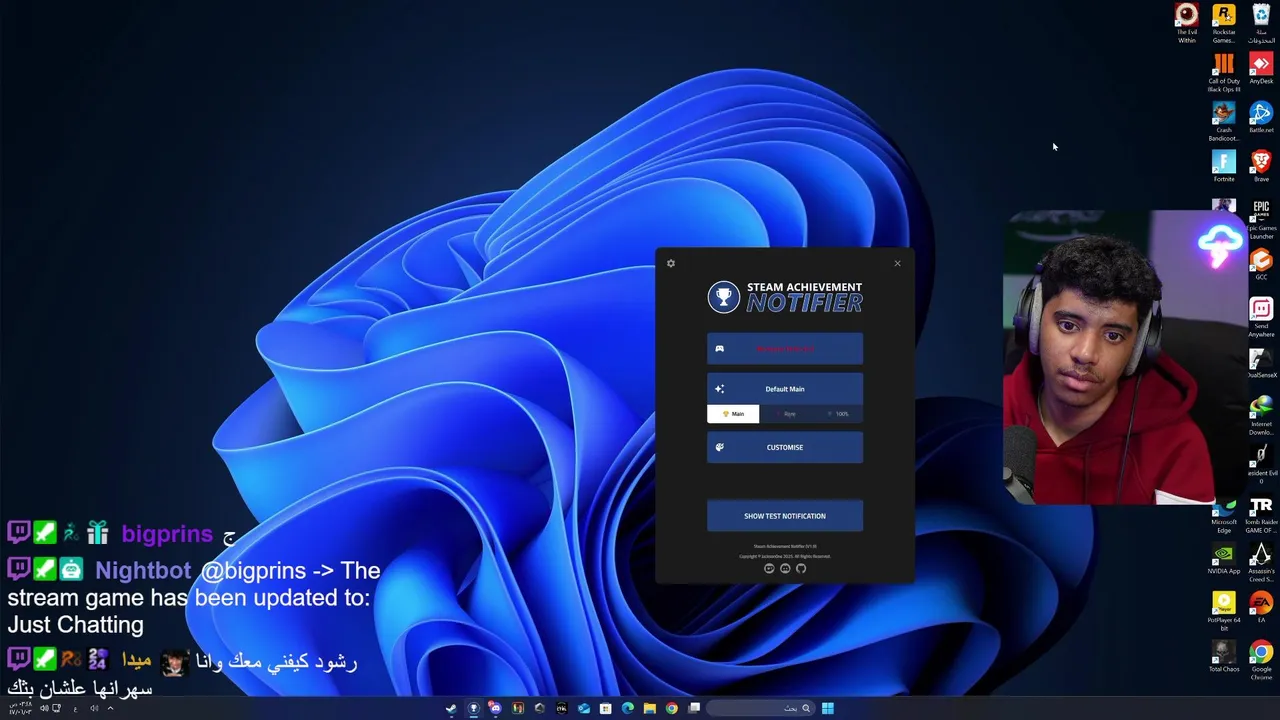Image resolution: width=1280 pixels, height=720 pixels.
Task: Open Send Anywhere desktop shortcut
Action: pyautogui.click(x=1261, y=318)
